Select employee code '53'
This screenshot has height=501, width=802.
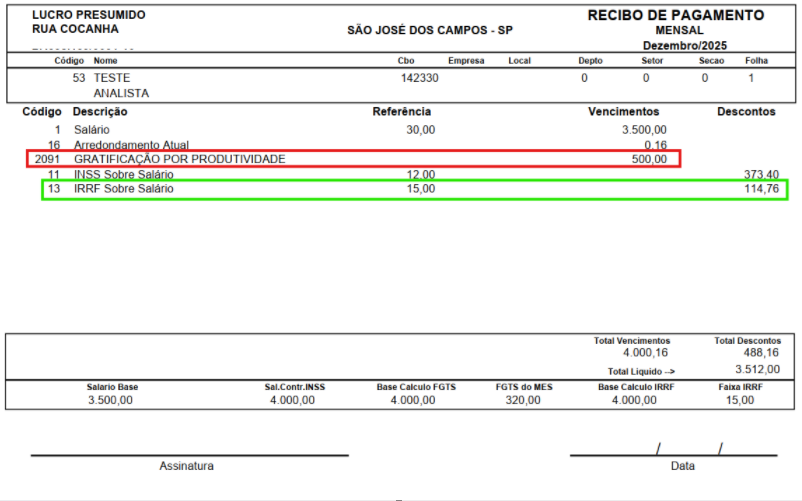(x=79, y=78)
